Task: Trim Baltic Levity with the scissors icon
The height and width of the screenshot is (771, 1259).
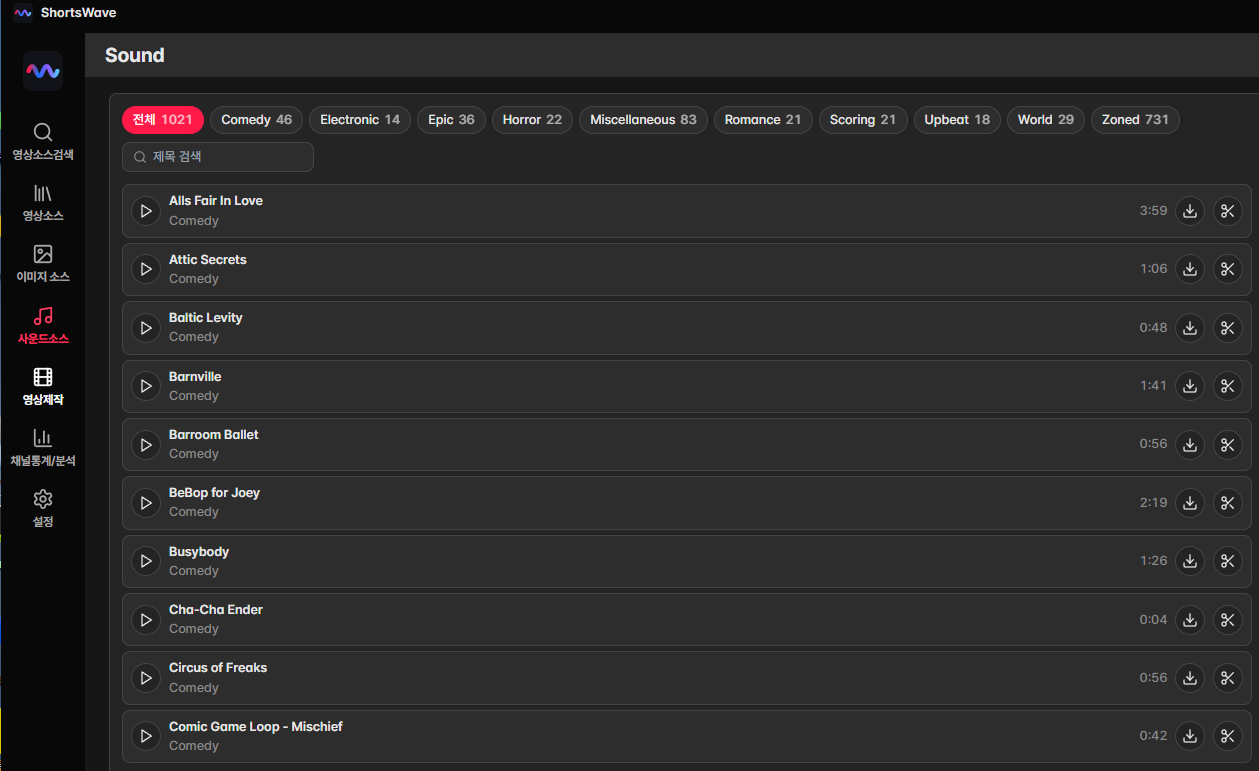Action: point(1227,328)
